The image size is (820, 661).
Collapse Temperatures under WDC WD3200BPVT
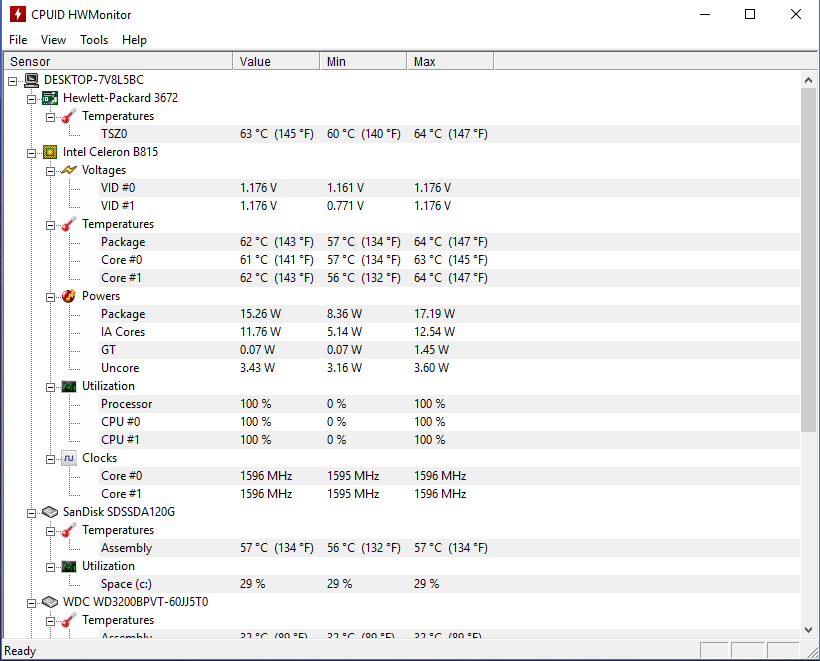click(x=50, y=621)
